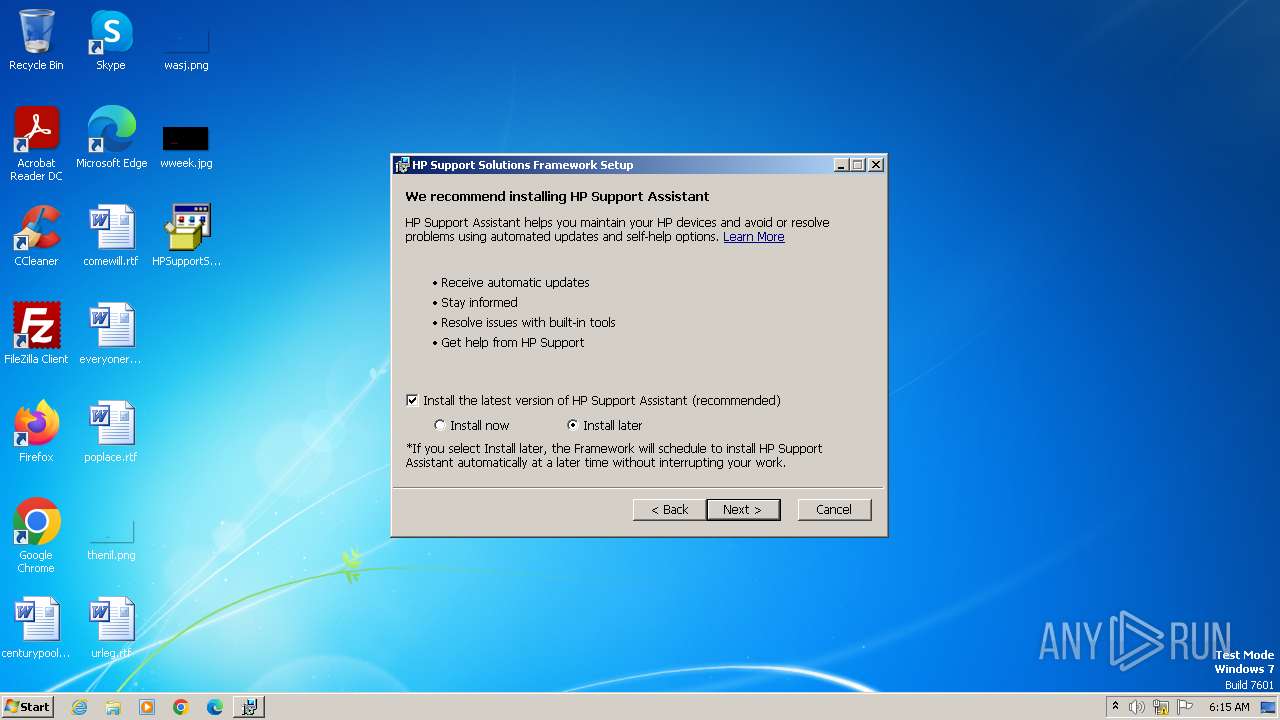Click the clock showing 6:15 AM
This screenshot has height=720, width=1280.
coord(1229,707)
